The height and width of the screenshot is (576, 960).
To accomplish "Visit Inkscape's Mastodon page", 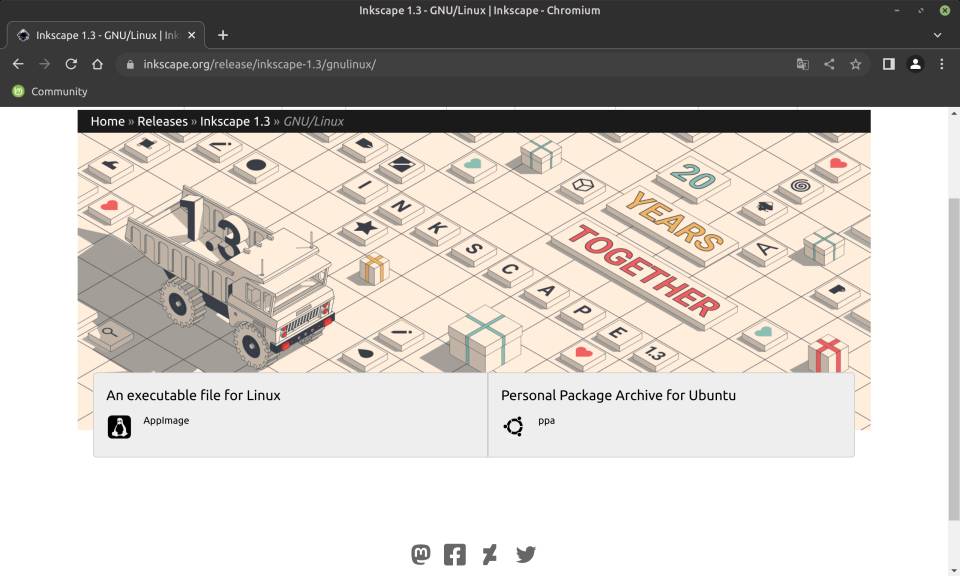I will pos(421,555).
